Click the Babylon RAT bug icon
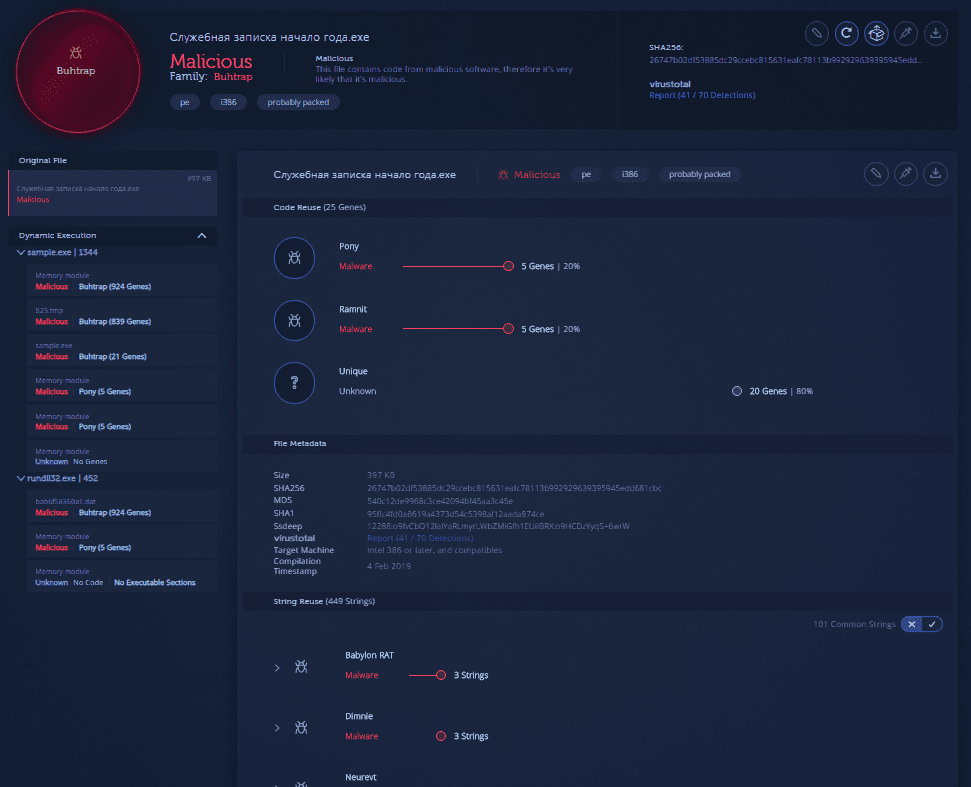This screenshot has height=787, width=971. [301, 666]
